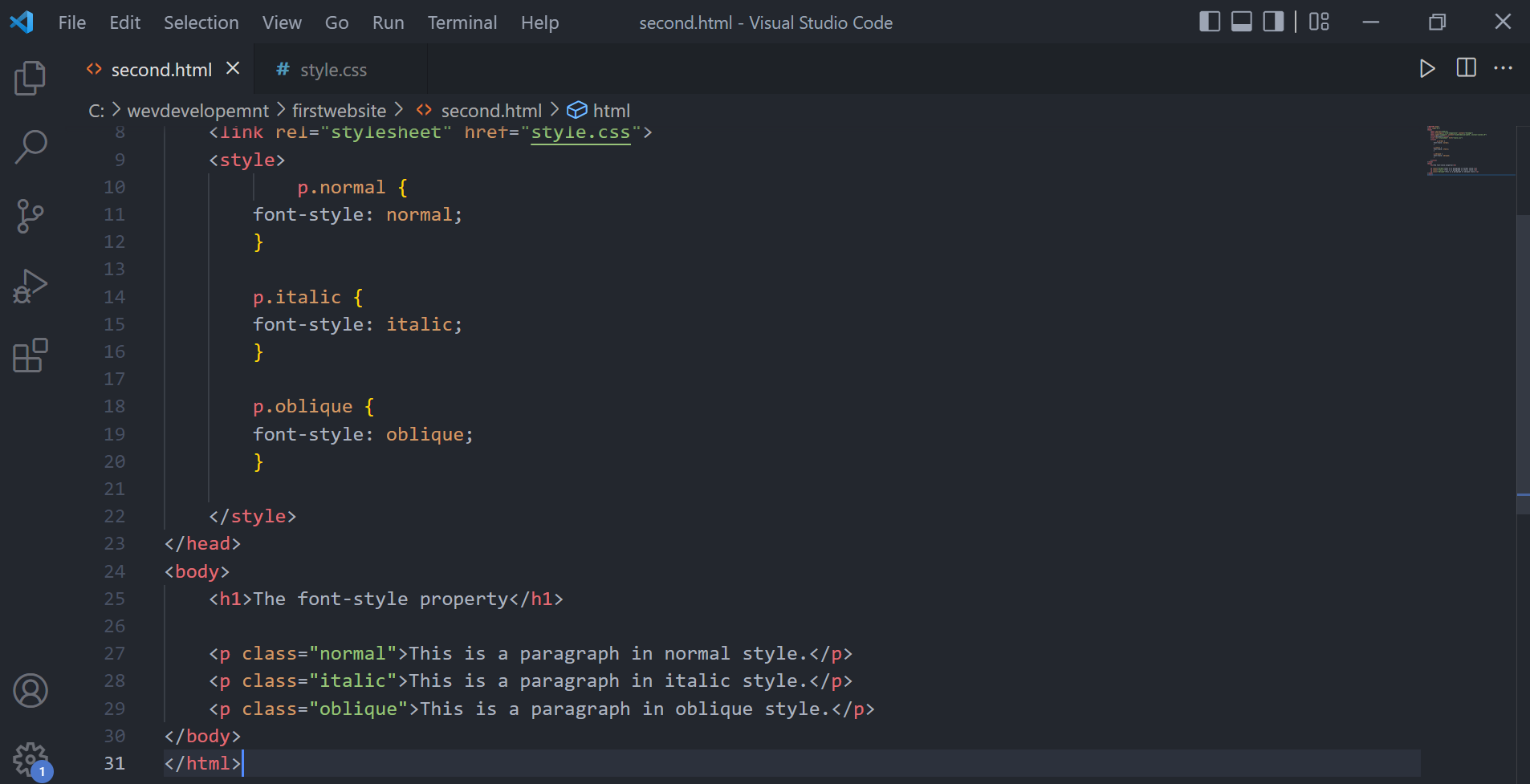Image resolution: width=1530 pixels, height=784 pixels.
Task: Expand the second.html breadcrumb file
Action: click(x=491, y=111)
